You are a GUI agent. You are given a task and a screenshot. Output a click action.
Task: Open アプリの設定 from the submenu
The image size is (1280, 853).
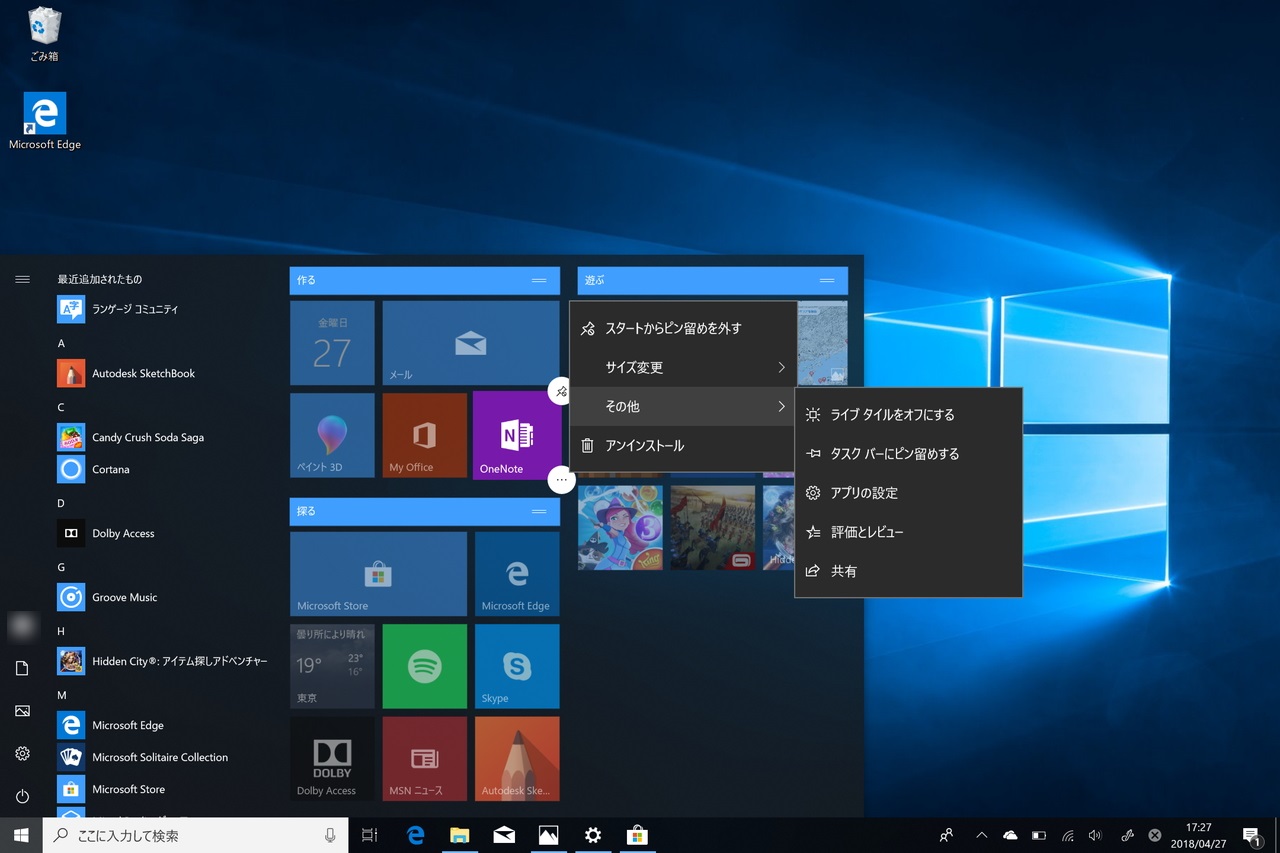[908, 493]
